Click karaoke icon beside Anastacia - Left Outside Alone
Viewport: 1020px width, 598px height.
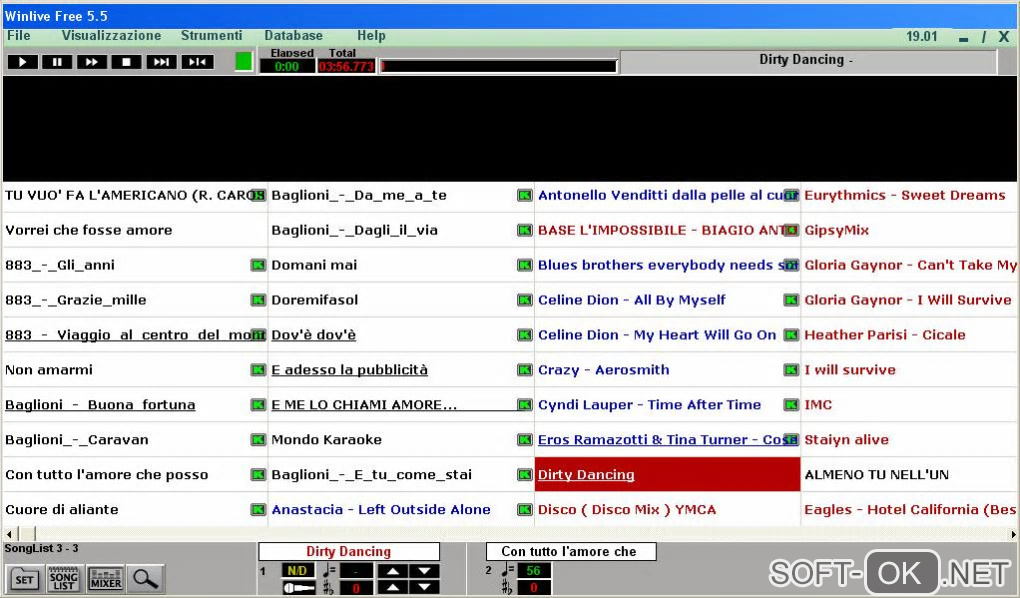coord(524,510)
